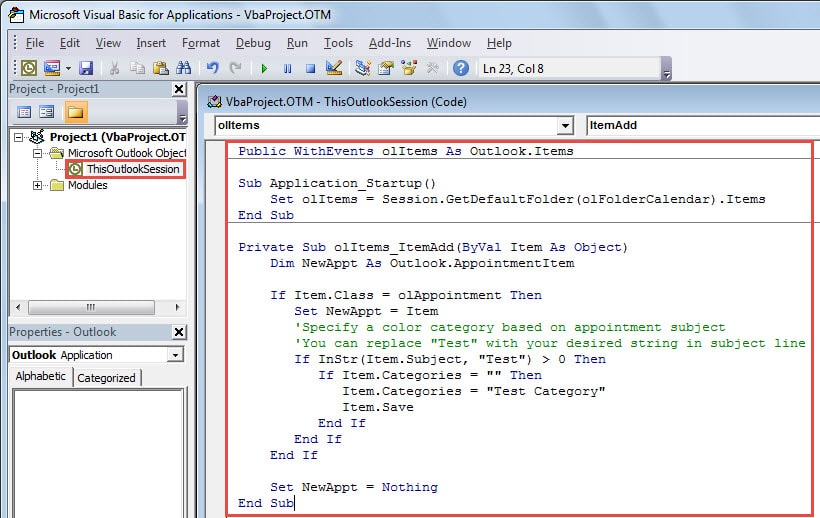Click the Reset stop icon
820x518 pixels.
(x=310, y=68)
